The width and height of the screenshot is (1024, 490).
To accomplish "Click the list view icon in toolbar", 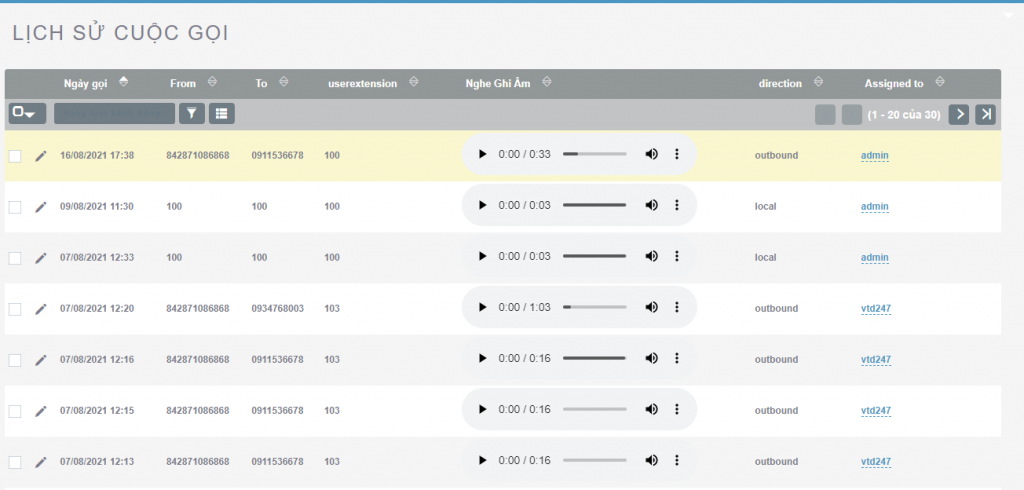I will [221, 114].
